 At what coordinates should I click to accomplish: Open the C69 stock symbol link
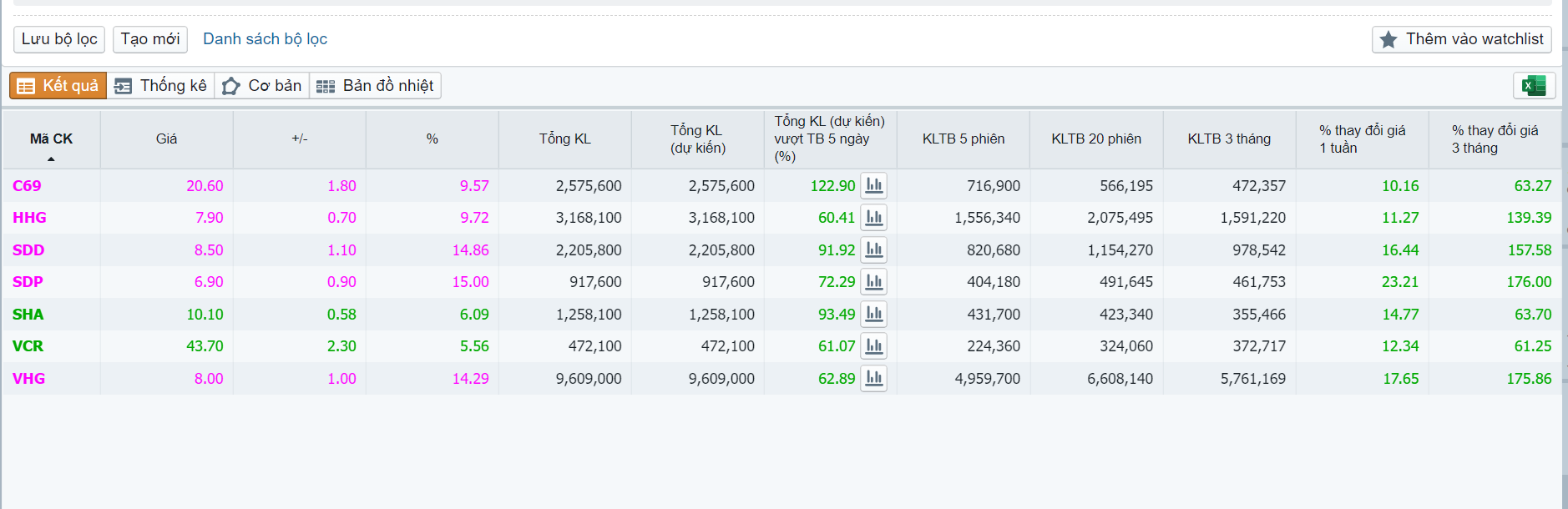tap(27, 186)
